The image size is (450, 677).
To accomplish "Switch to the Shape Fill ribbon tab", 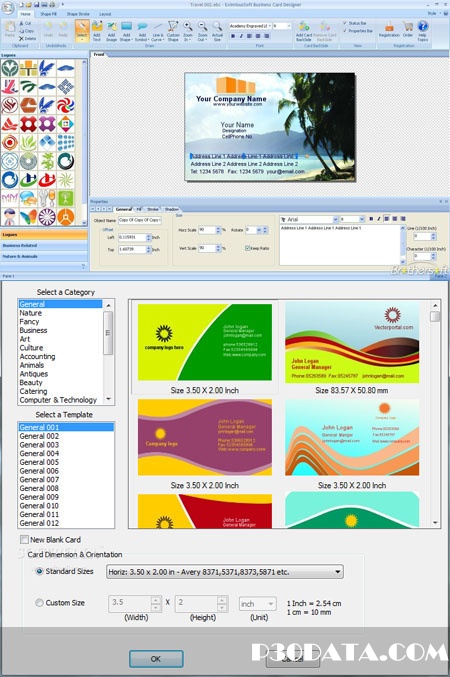I will [x=48, y=14].
